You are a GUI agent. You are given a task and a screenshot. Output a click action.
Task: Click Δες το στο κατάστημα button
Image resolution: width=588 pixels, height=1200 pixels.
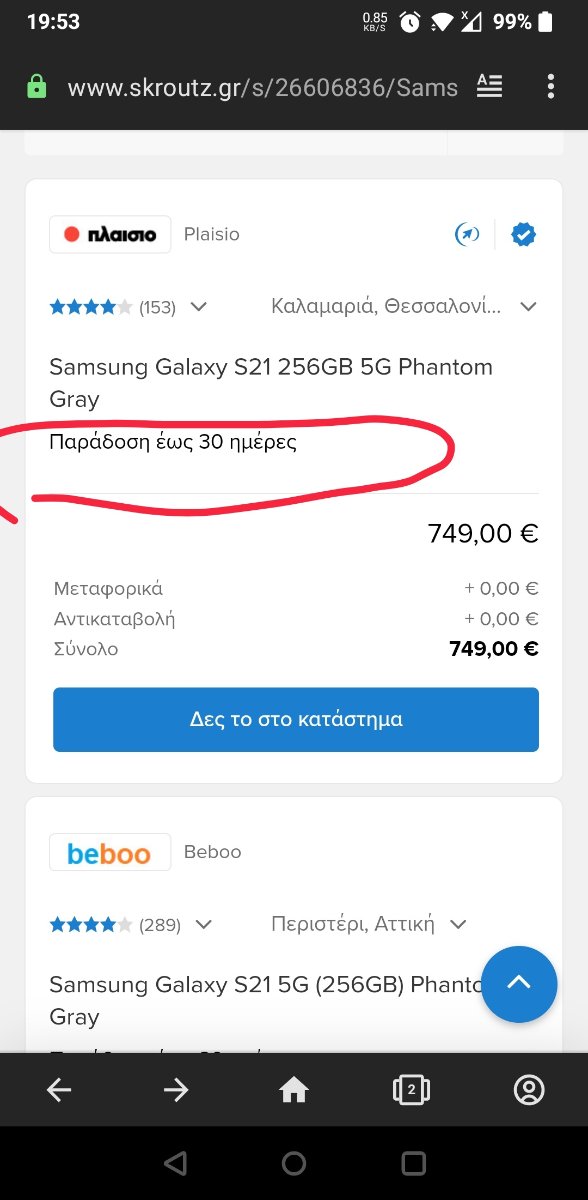[296, 719]
